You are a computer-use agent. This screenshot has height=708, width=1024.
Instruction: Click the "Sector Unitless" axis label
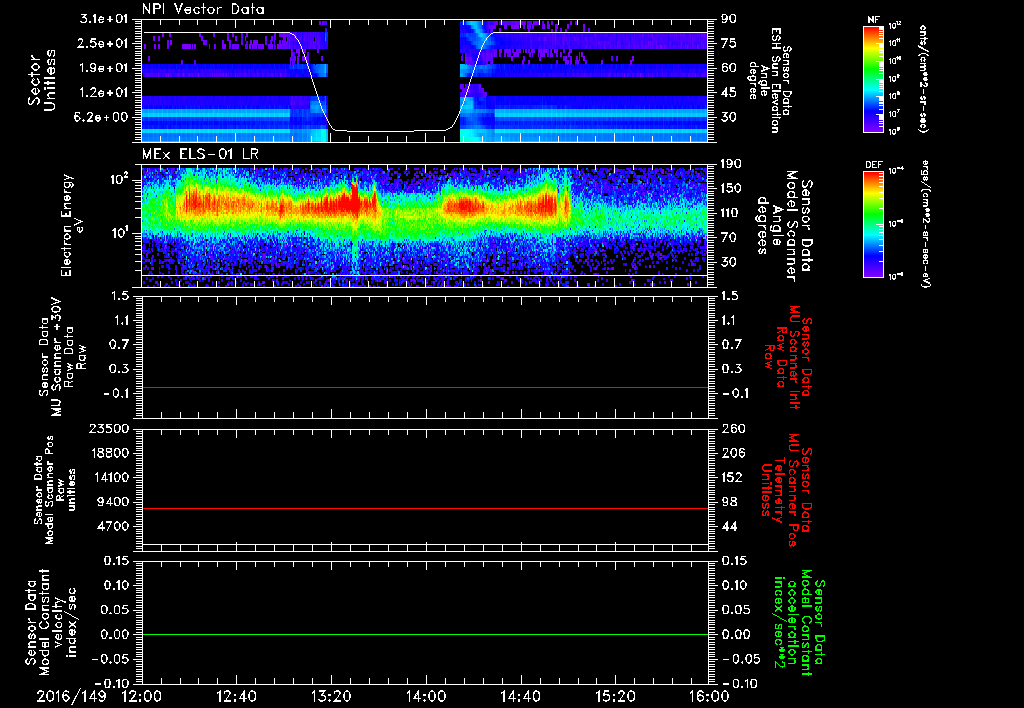(x=42, y=80)
